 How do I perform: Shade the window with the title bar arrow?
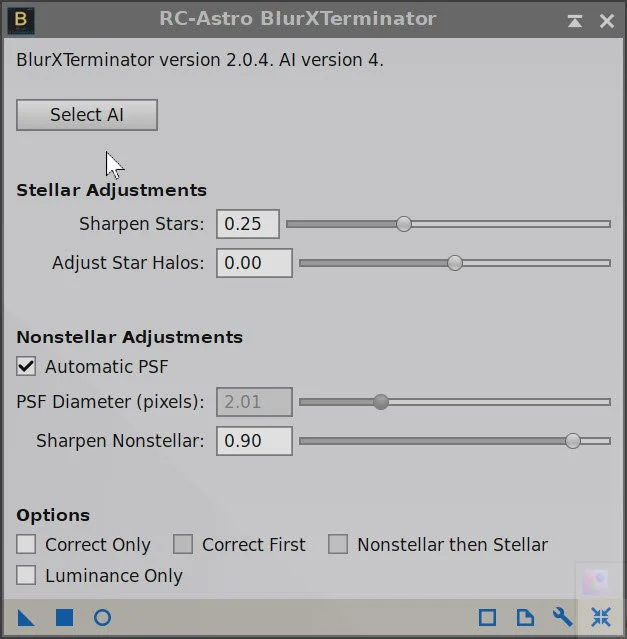click(574, 21)
